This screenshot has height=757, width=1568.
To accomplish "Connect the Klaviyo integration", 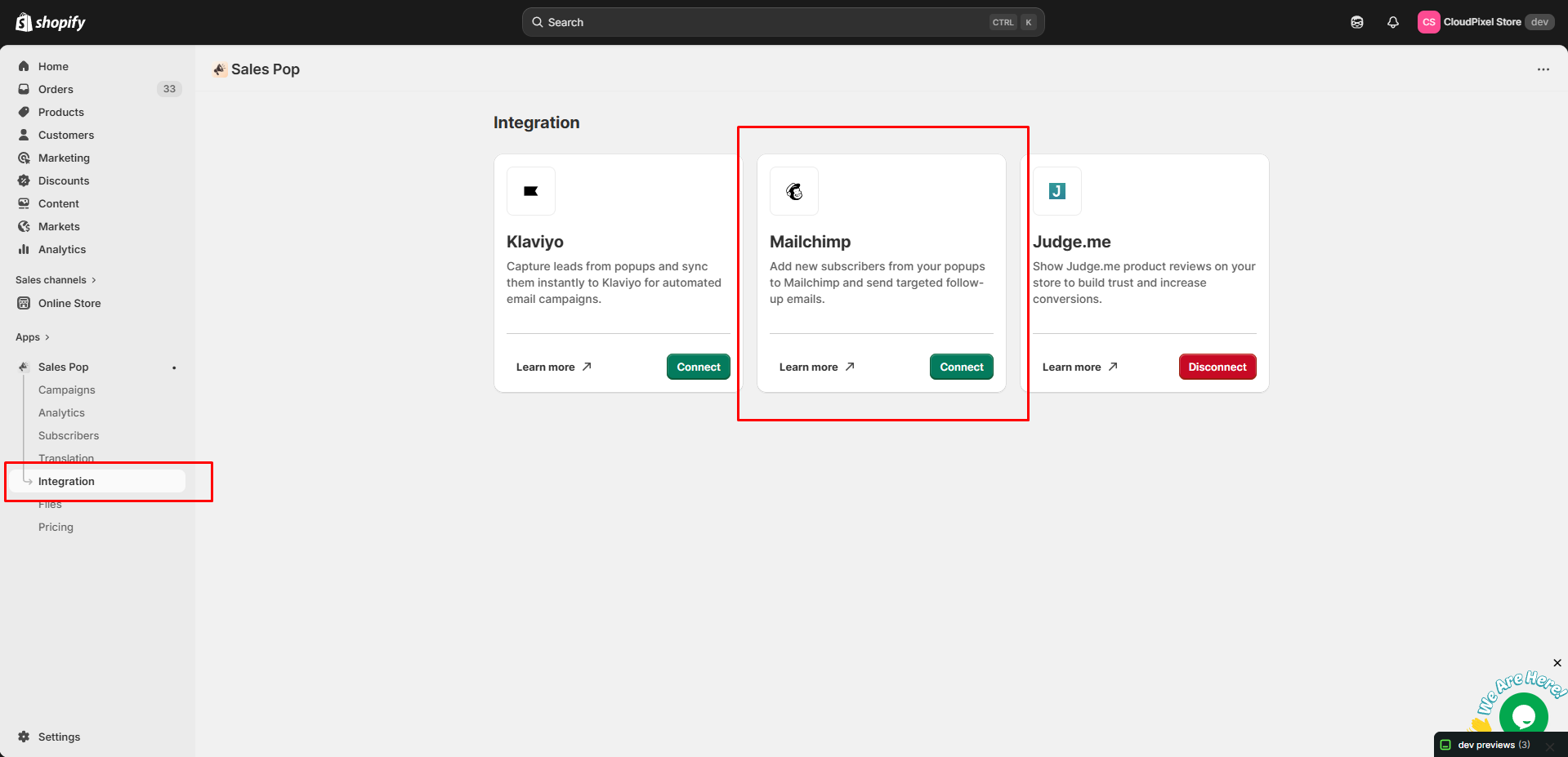I will [698, 367].
